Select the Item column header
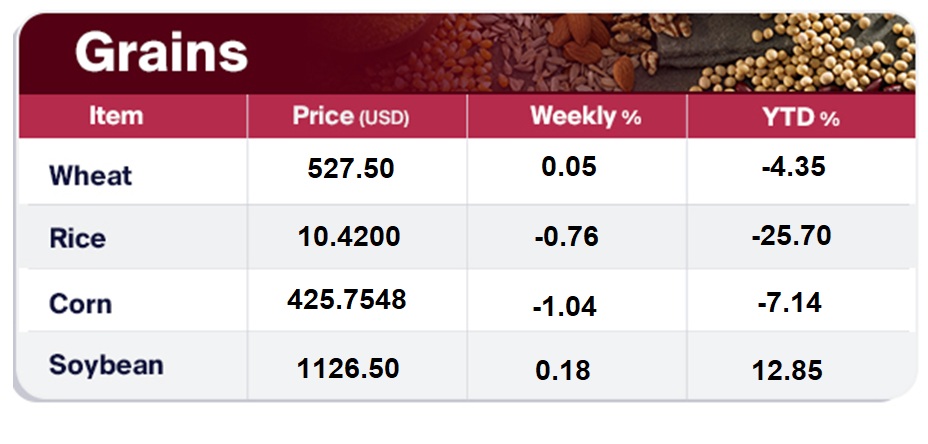 (116, 116)
